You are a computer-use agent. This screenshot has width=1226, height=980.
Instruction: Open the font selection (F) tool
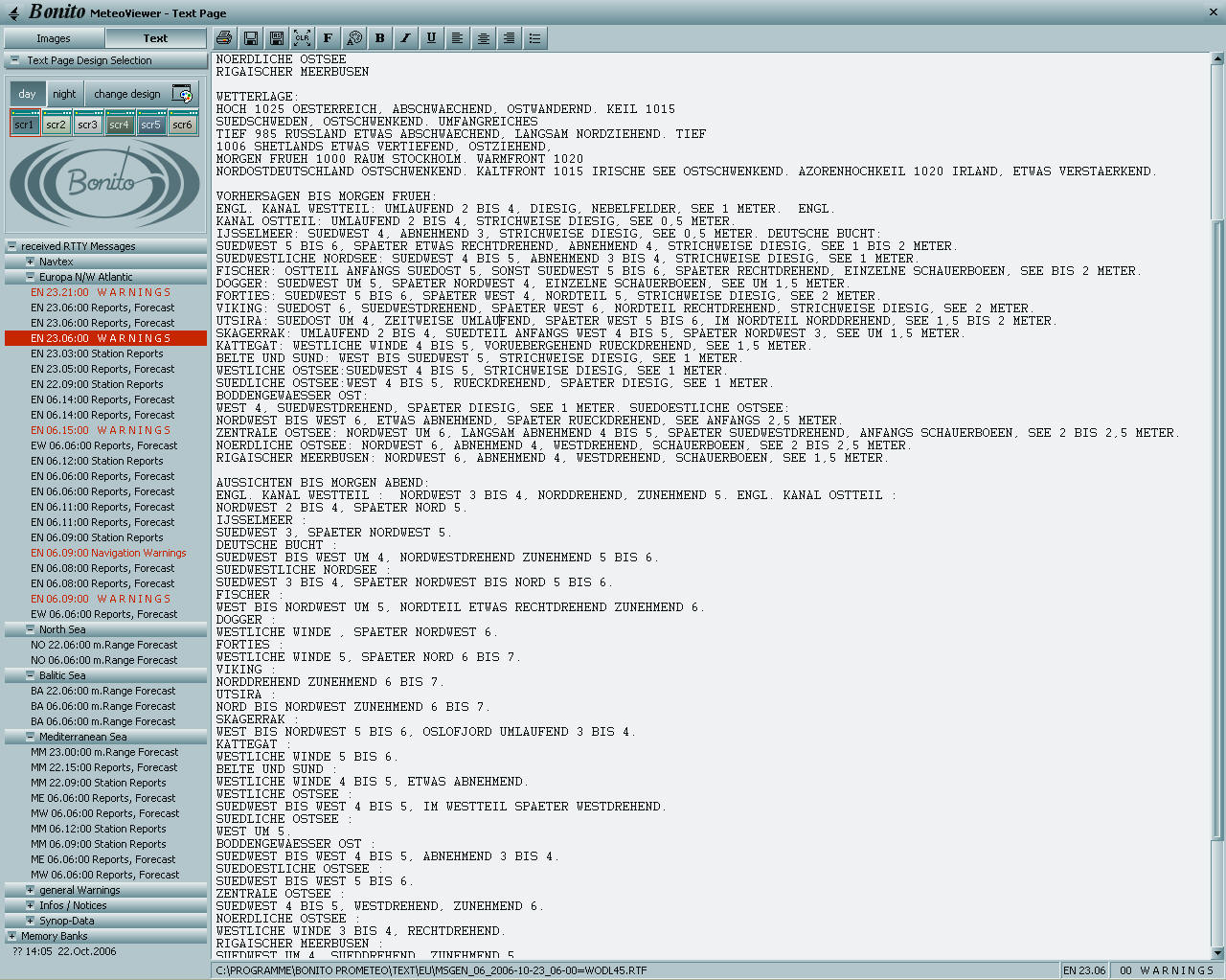pyautogui.click(x=328, y=38)
